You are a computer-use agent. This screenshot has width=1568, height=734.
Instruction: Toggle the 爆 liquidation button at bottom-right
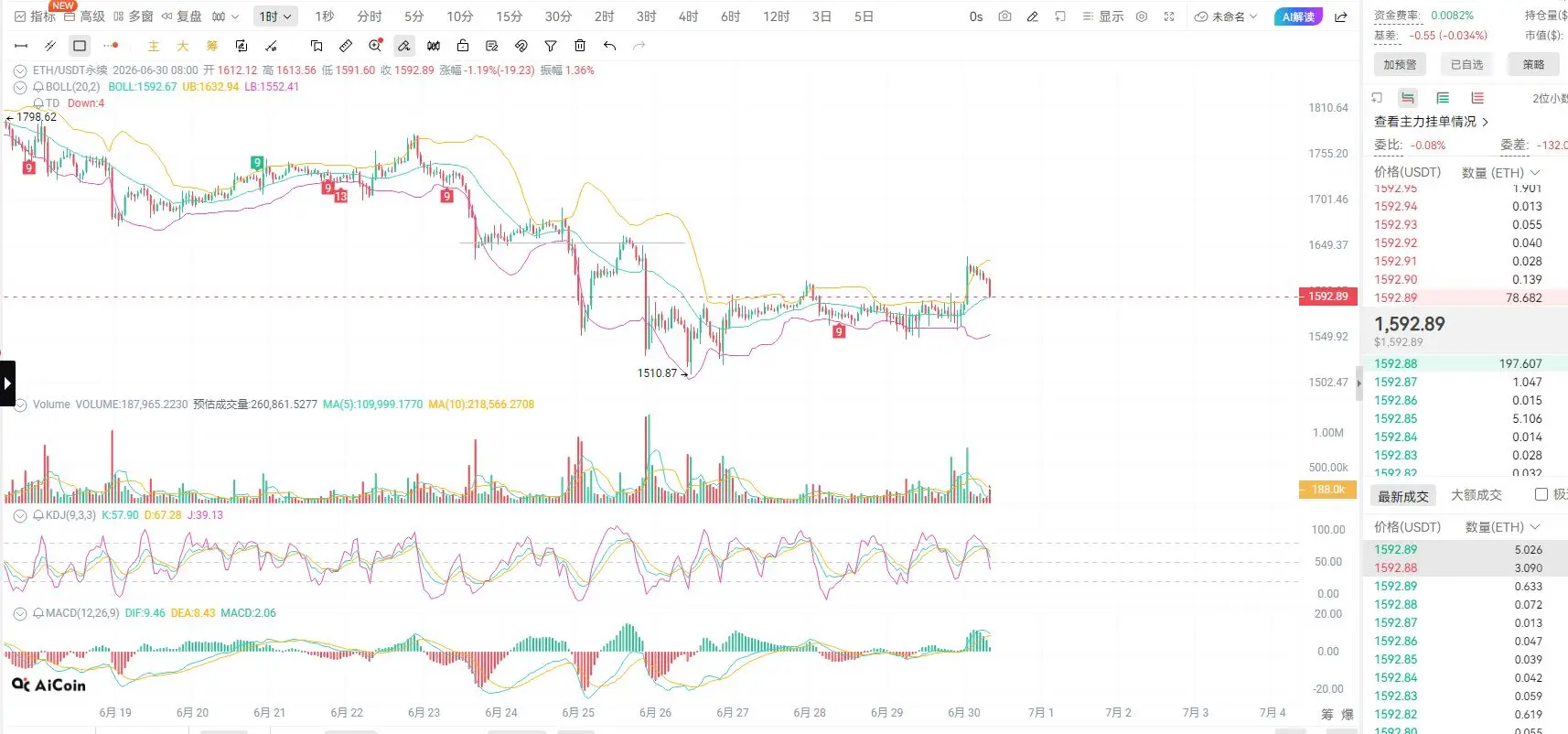tap(1348, 714)
